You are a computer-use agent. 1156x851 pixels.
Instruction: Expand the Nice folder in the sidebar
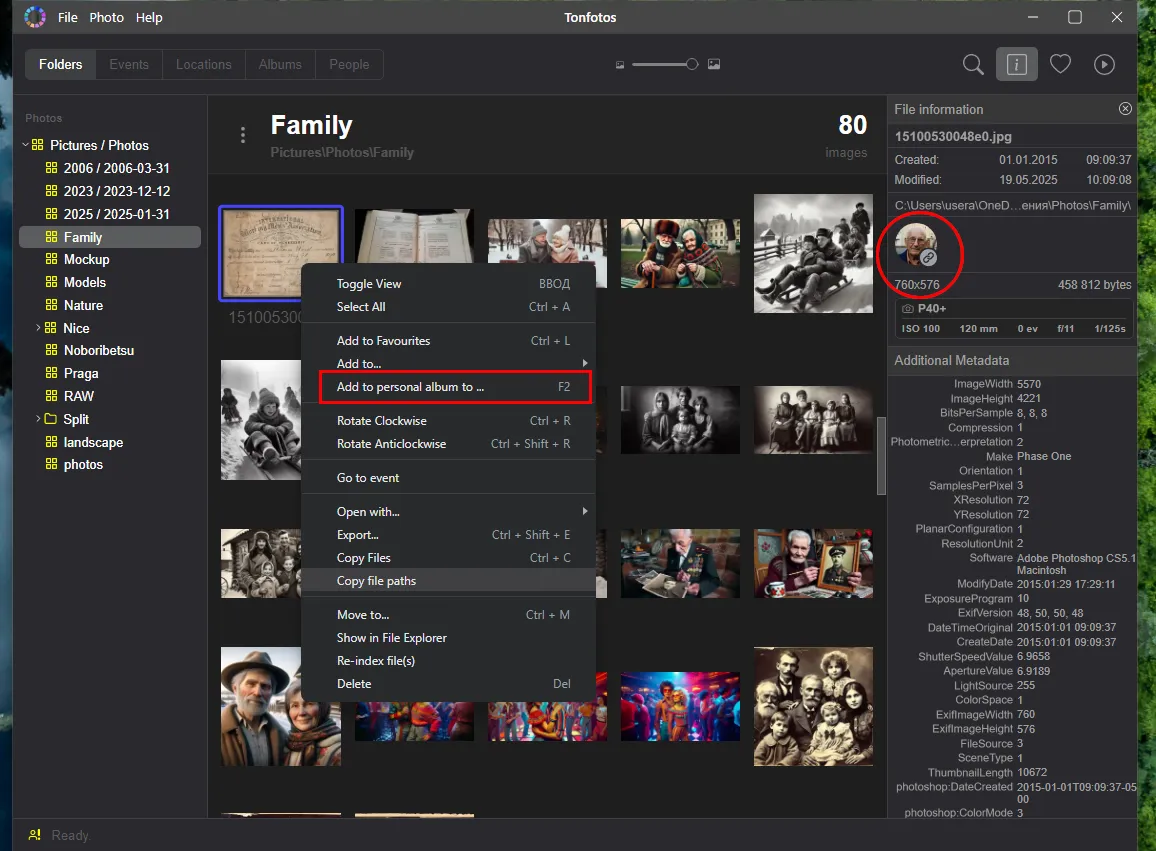(x=38, y=327)
